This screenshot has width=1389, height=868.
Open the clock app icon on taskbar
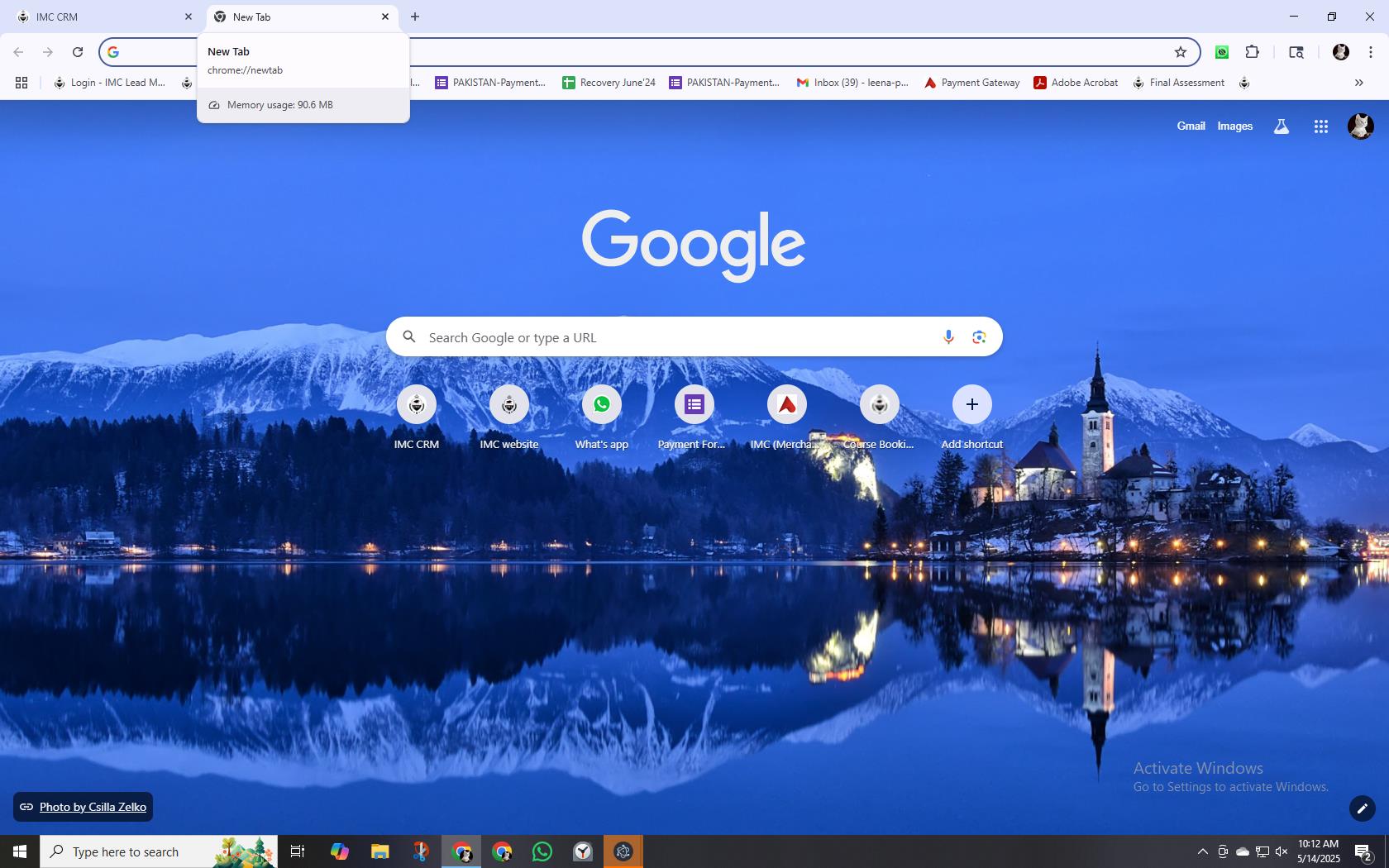(583, 851)
